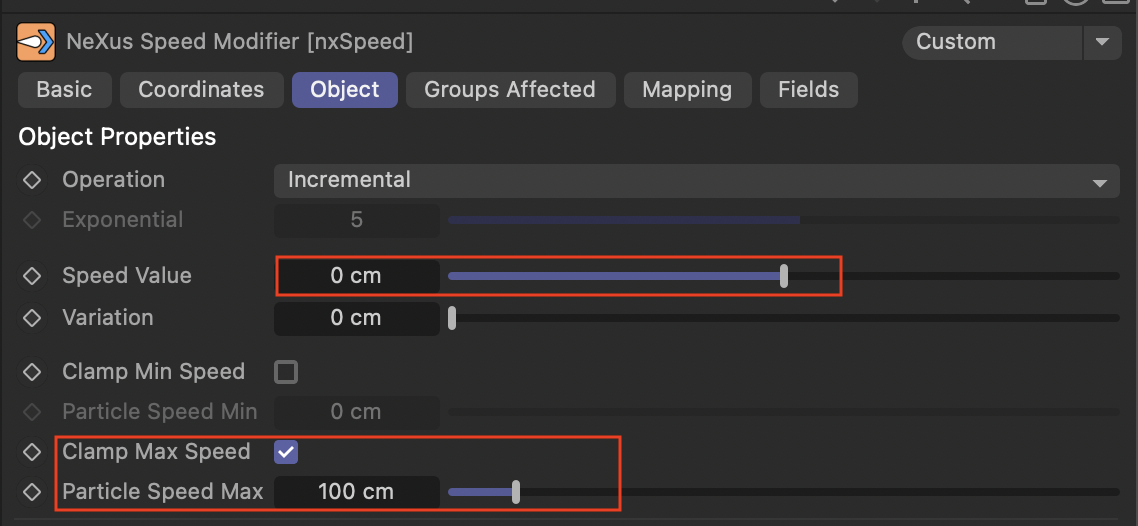Click the Object Properties heading
Viewport: 1138px width, 526px height.
pyautogui.click(x=118, y=136)
